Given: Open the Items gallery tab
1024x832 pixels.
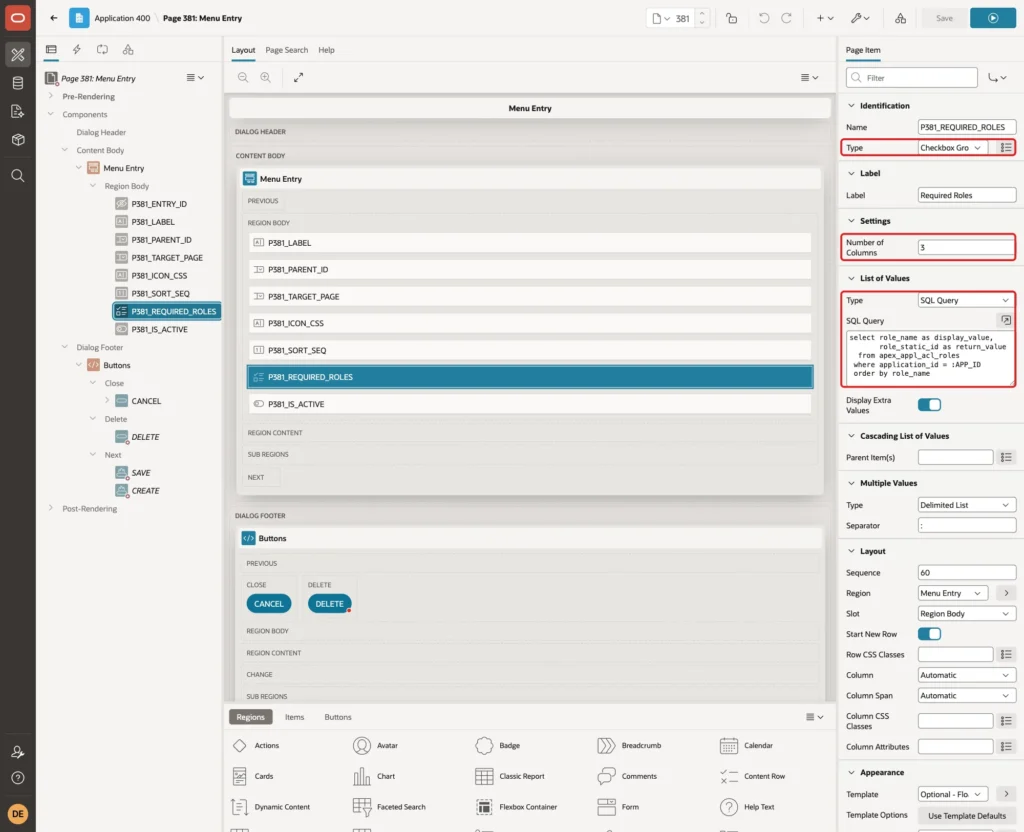Looking at the screenshot, I should [295, 717].
